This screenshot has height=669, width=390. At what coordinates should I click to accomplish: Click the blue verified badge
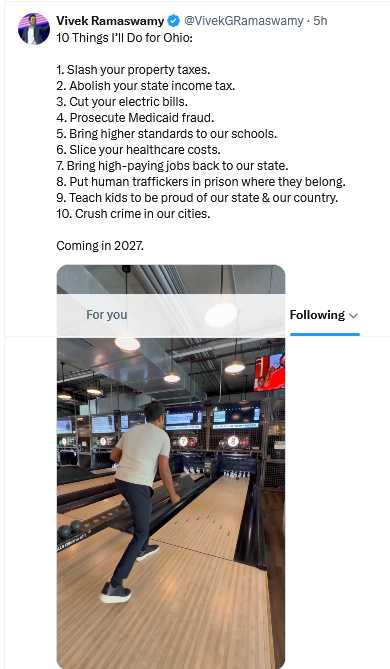click(x=173, y=20)
